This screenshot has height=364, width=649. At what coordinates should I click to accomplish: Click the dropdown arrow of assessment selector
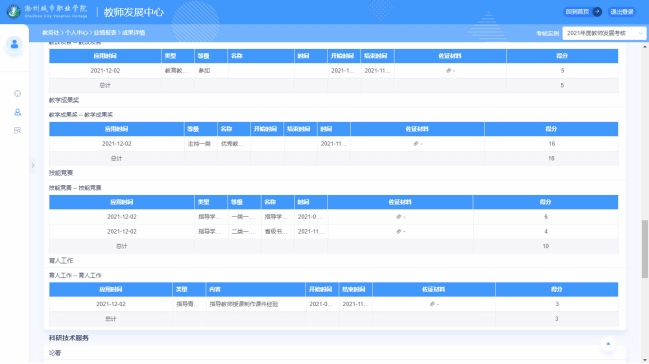(640, 33)
